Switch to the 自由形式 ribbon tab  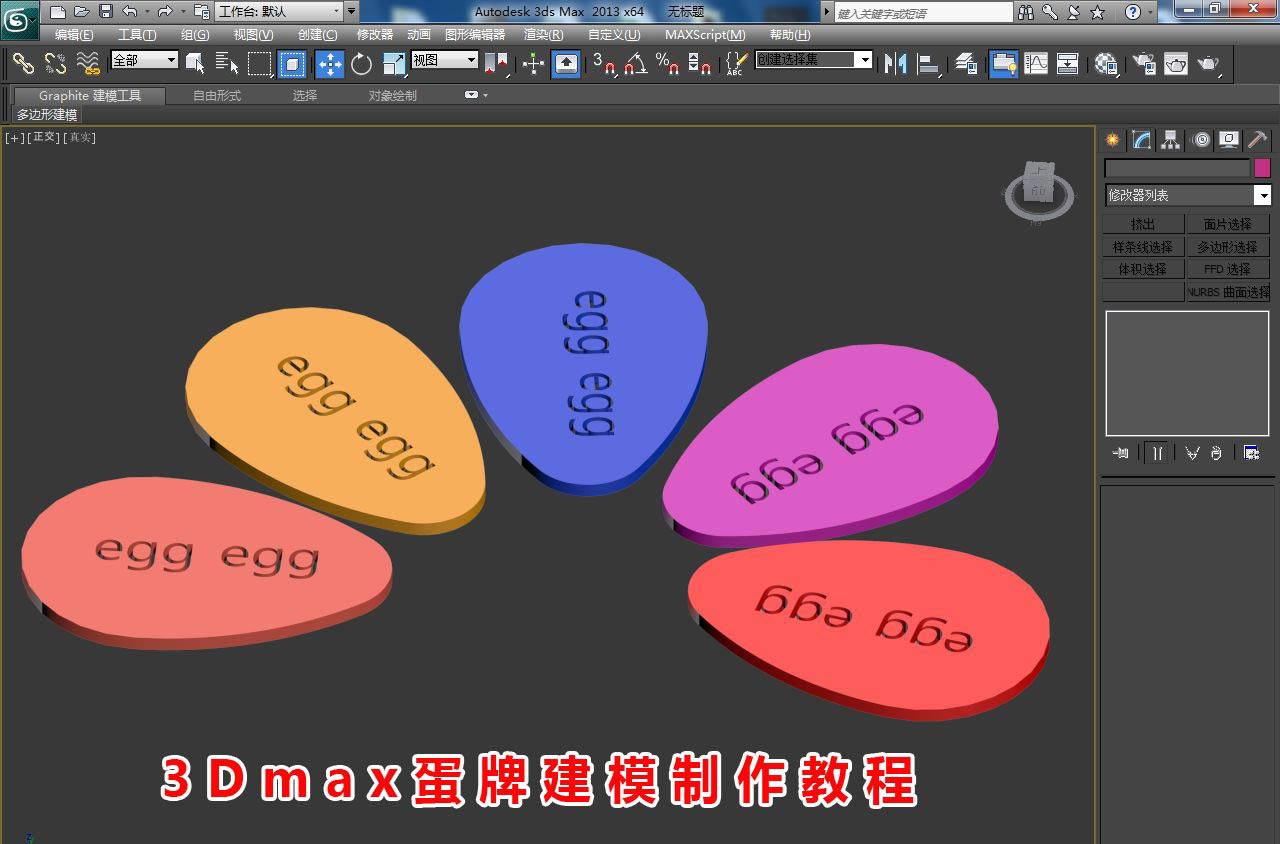click(x=216, y=96)
